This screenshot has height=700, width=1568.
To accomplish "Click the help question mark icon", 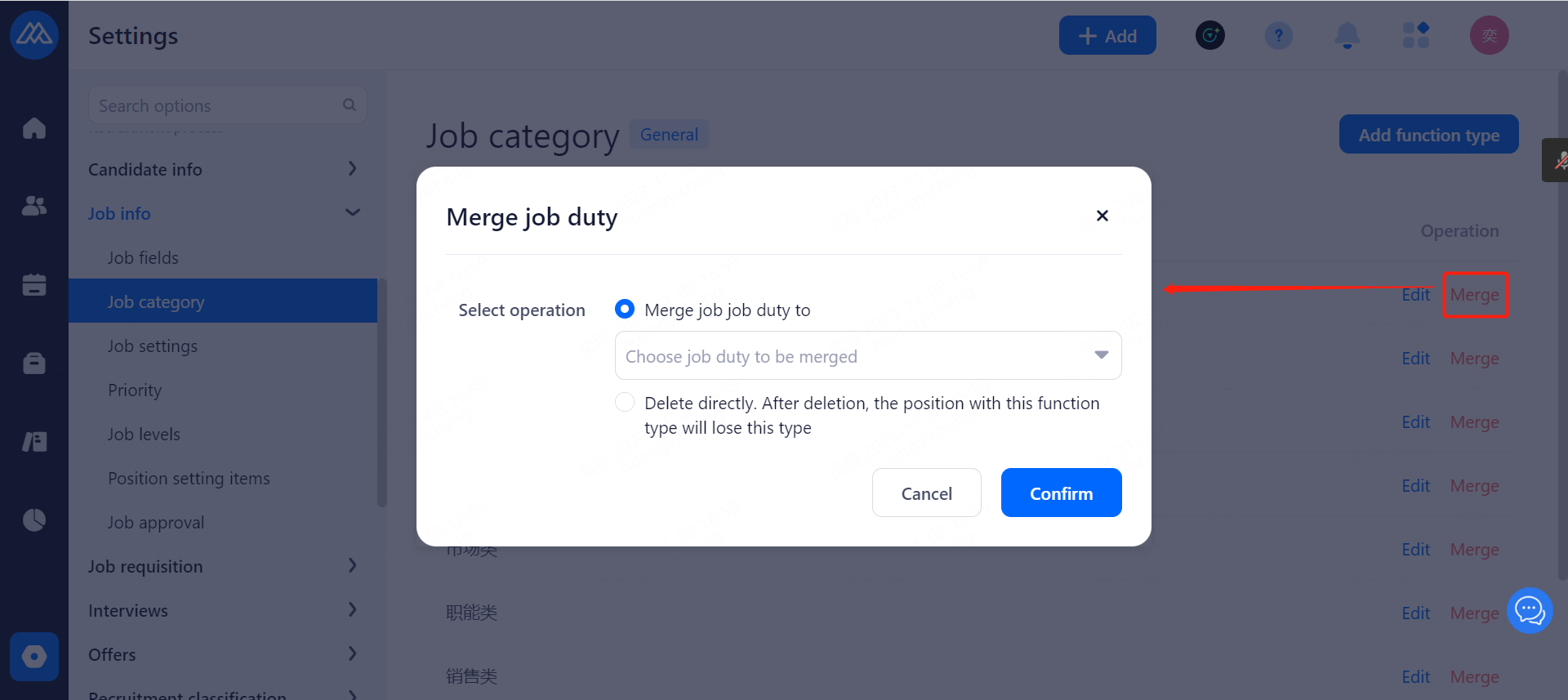I will (x=1278, y=36).
